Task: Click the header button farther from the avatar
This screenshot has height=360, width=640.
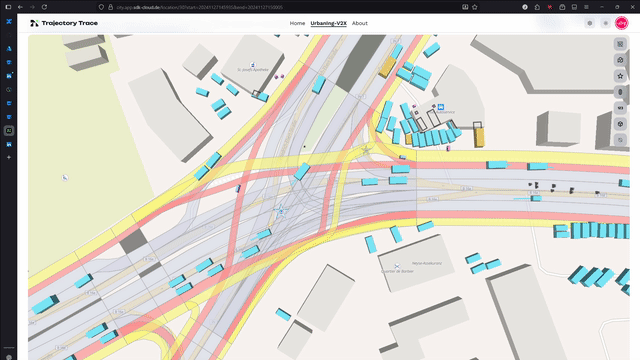Action: tap(589, 23)
